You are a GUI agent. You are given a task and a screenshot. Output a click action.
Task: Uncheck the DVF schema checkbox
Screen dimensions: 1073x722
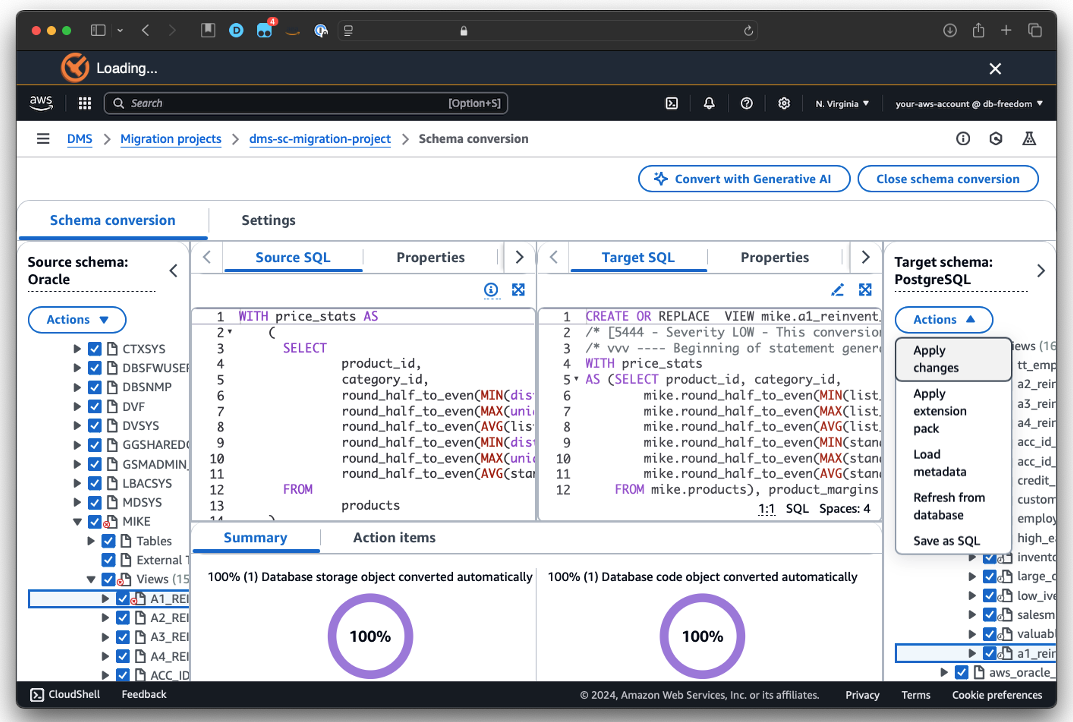(x=95, y=407)
